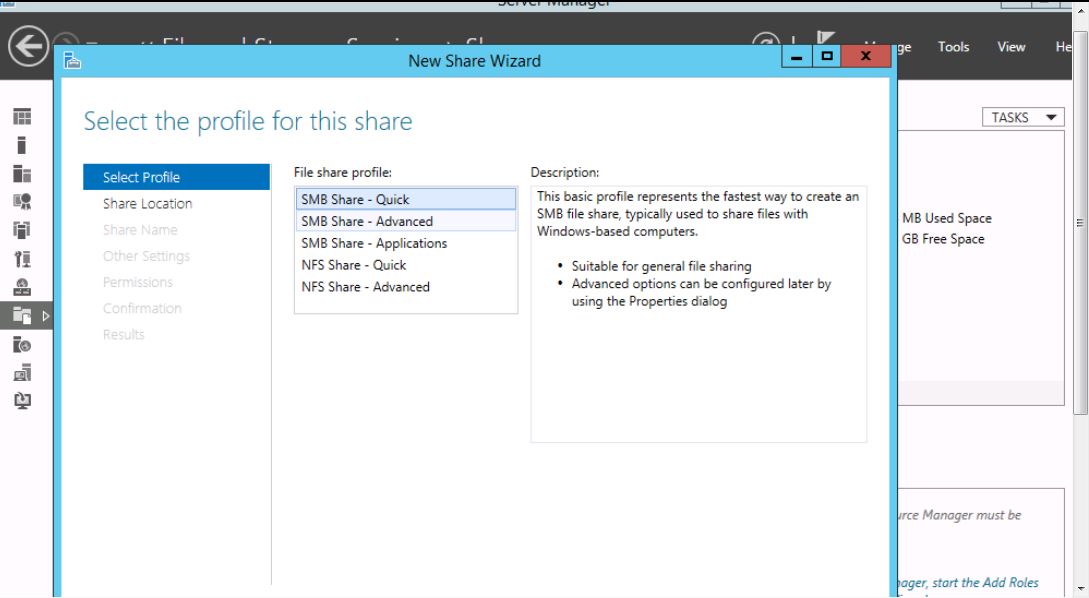Open the View menu

coord(1011,47)
